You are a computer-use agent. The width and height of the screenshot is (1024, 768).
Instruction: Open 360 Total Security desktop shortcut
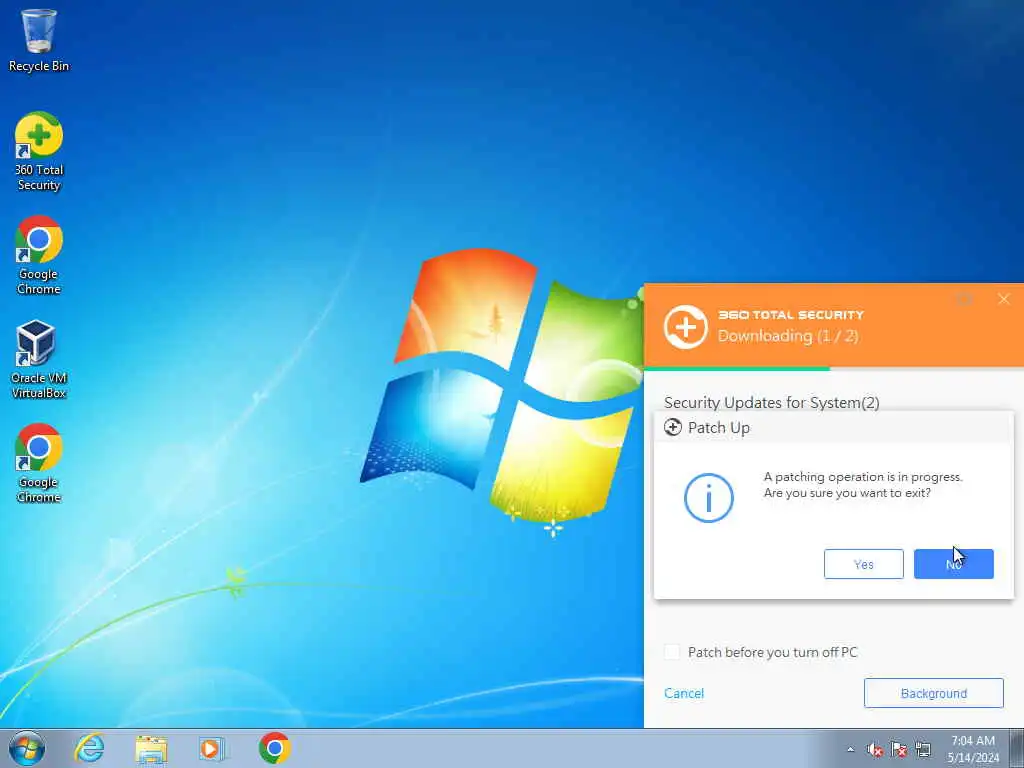[39, 152]
